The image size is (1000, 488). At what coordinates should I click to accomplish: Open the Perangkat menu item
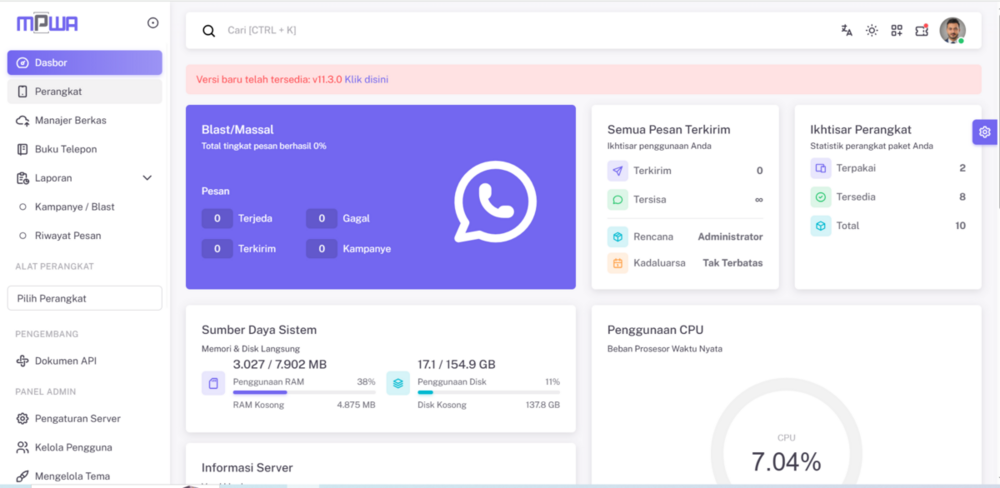coord(85,91)
